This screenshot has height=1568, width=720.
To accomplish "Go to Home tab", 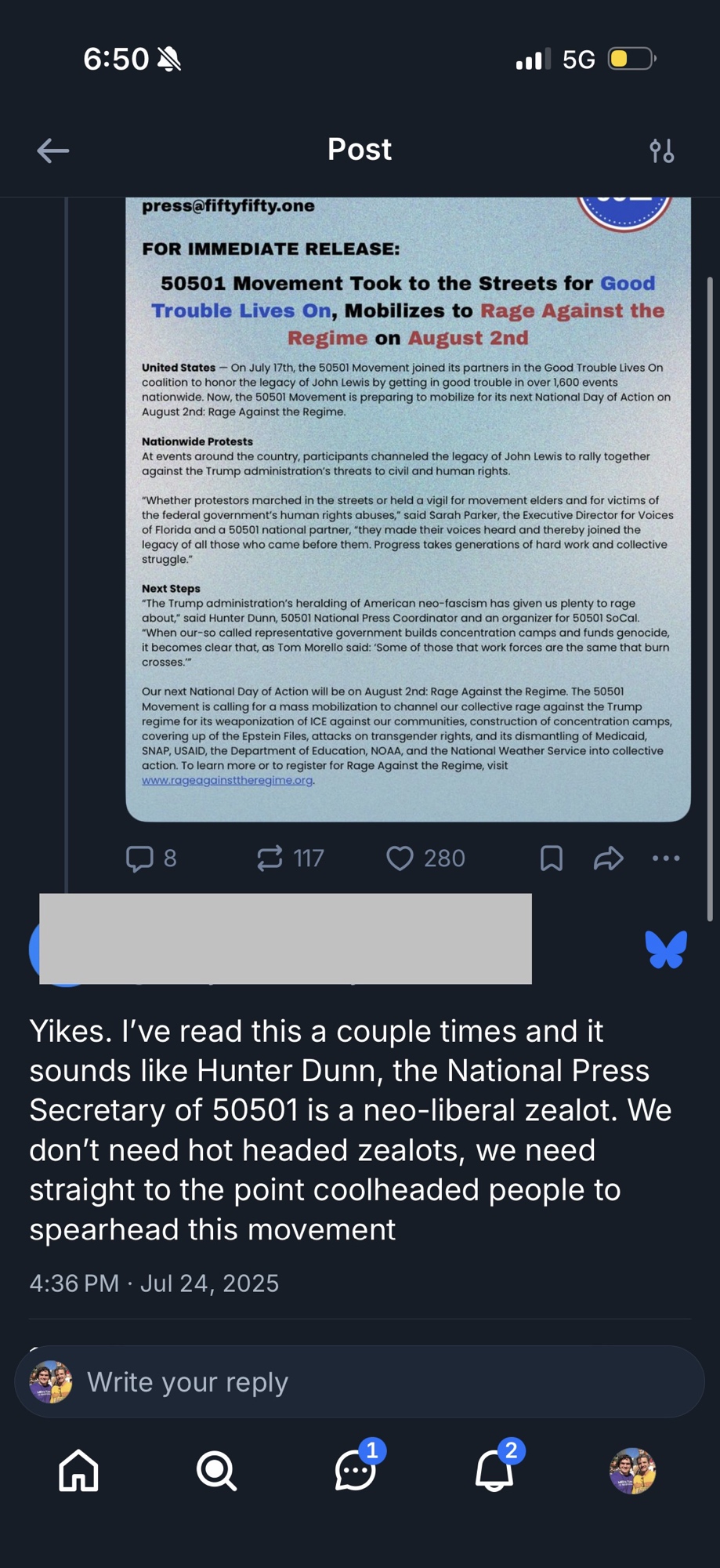I will click(x=79, y=1470).
